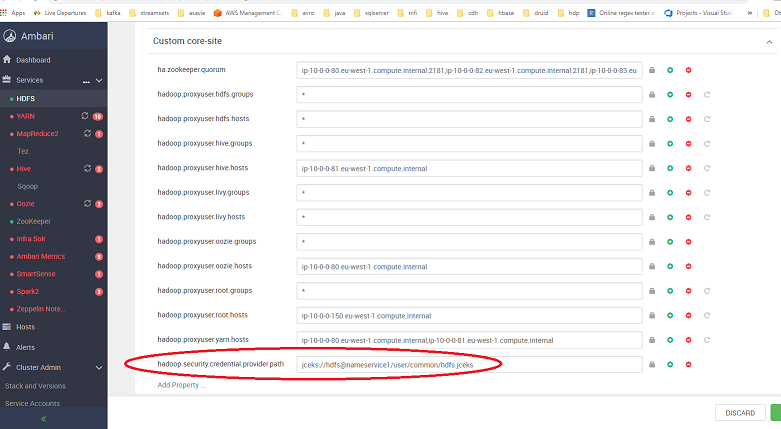Open the SmartSense service
The height and width of the screenshot is (429, 781).
(x=36, y=274)
